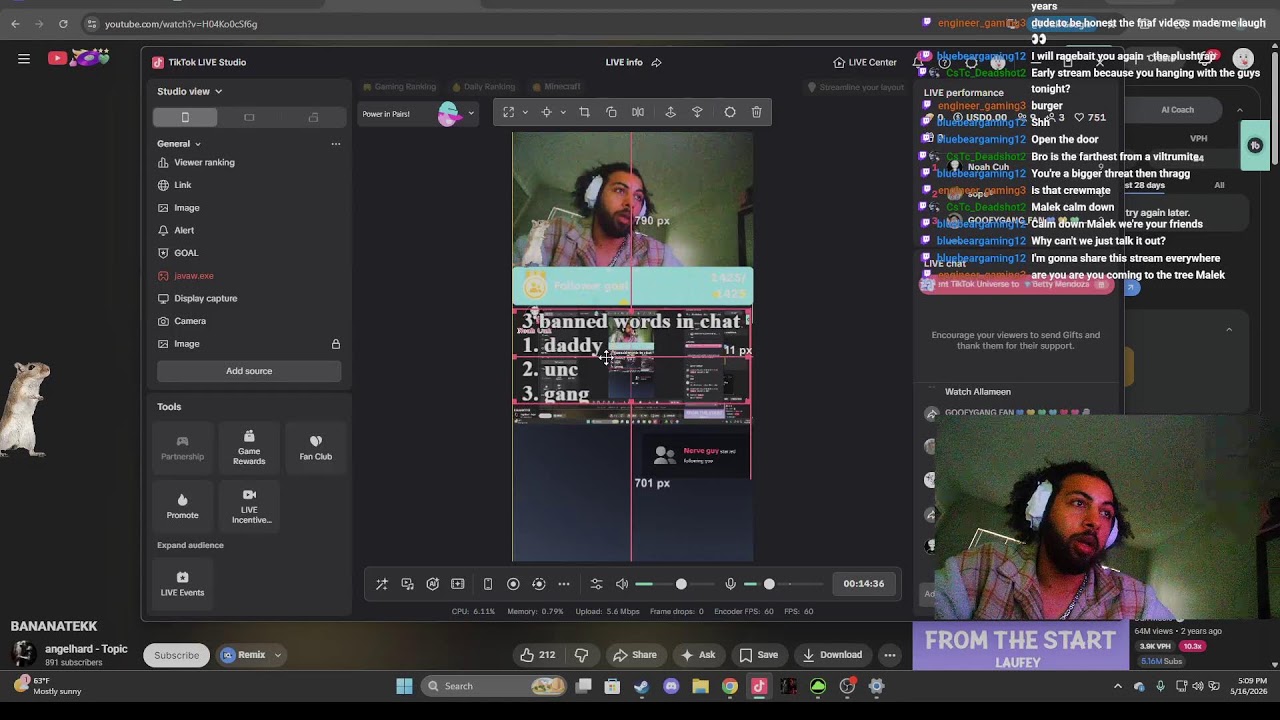Open the Remix dropdown arrow
Viewport: 1280px width, 720px height.
pyautogui.click(x=278, y=656)
